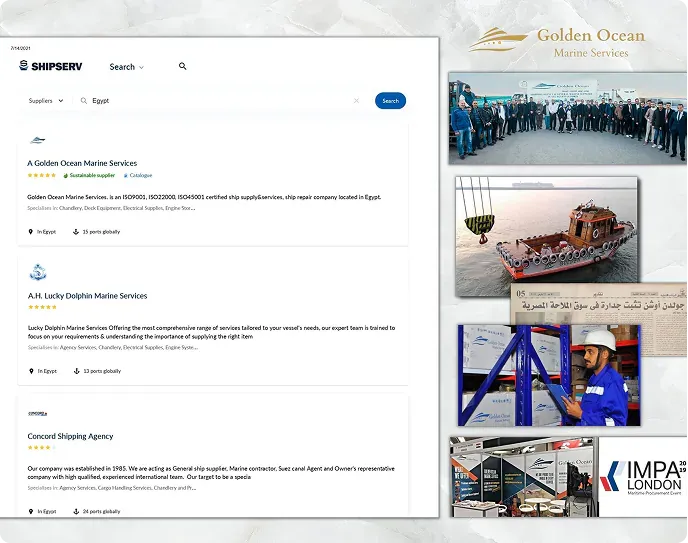This screenshot has height=543, width=688.
Task: Click the Lucky Dolphin logo thumbnail
Action: (x=38, y=272)
